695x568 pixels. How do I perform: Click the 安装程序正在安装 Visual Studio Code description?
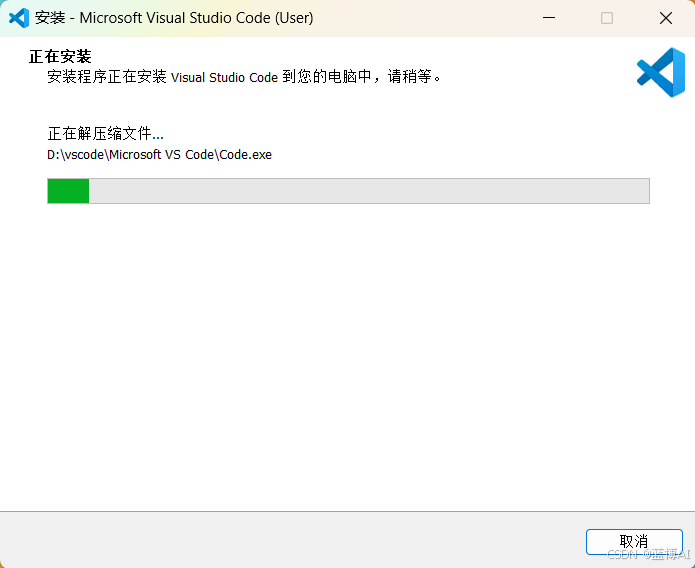click(244, 77)
